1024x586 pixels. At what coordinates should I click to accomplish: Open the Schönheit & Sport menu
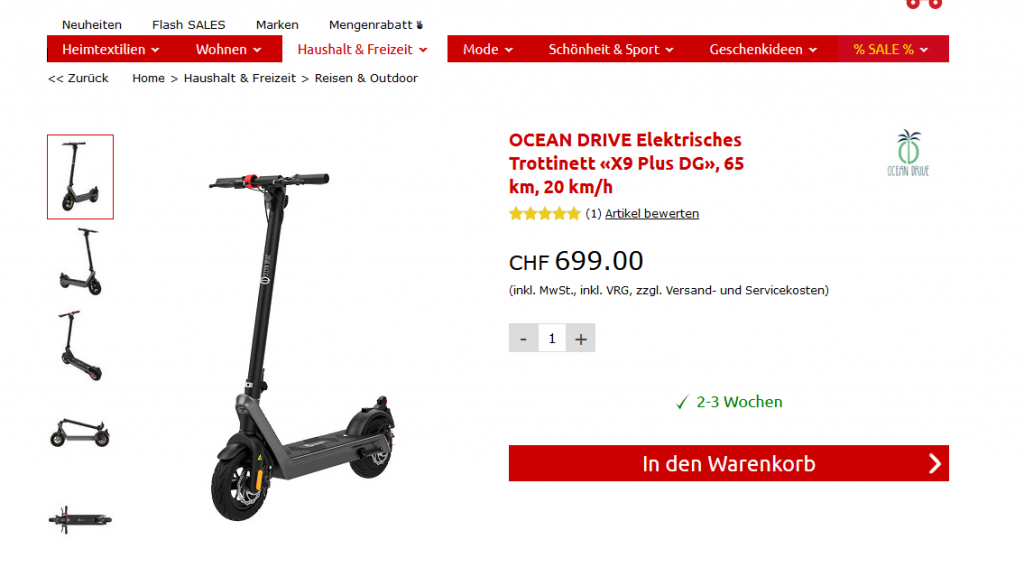point(611,49)
